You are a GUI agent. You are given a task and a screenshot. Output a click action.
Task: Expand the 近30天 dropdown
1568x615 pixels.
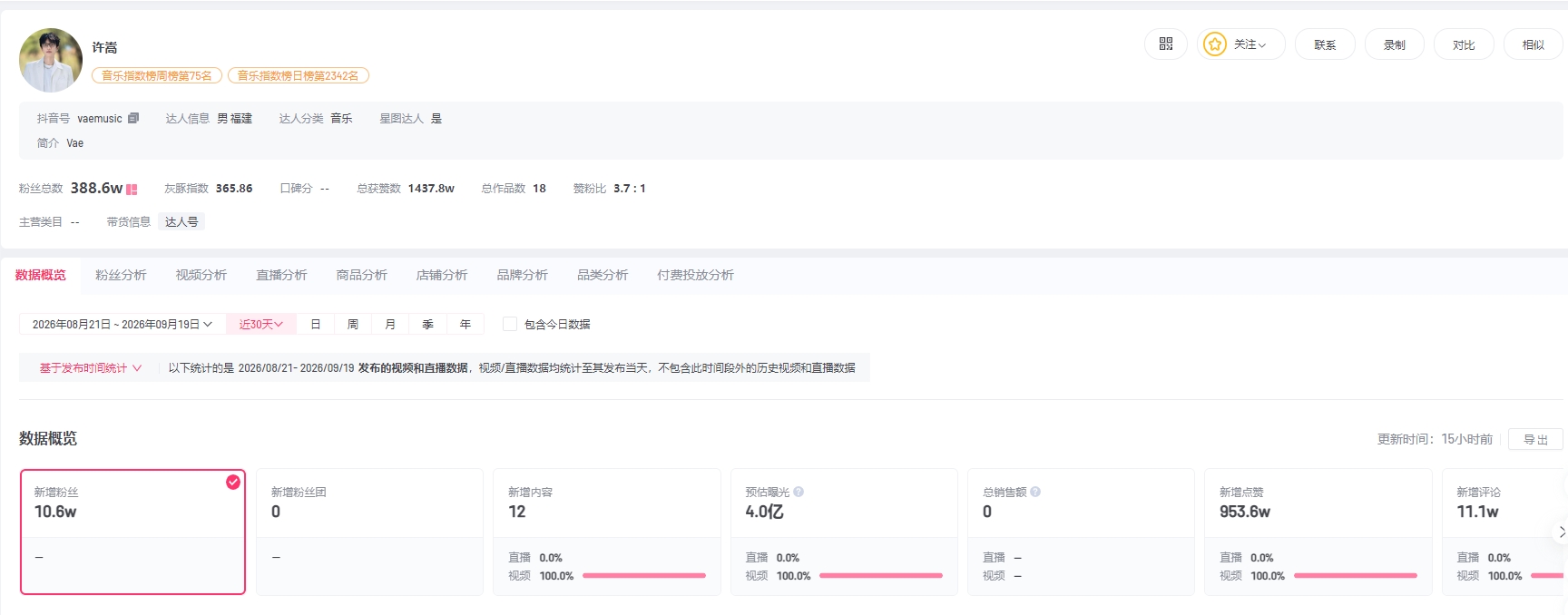pyautogui.click(x=261, y=324)
